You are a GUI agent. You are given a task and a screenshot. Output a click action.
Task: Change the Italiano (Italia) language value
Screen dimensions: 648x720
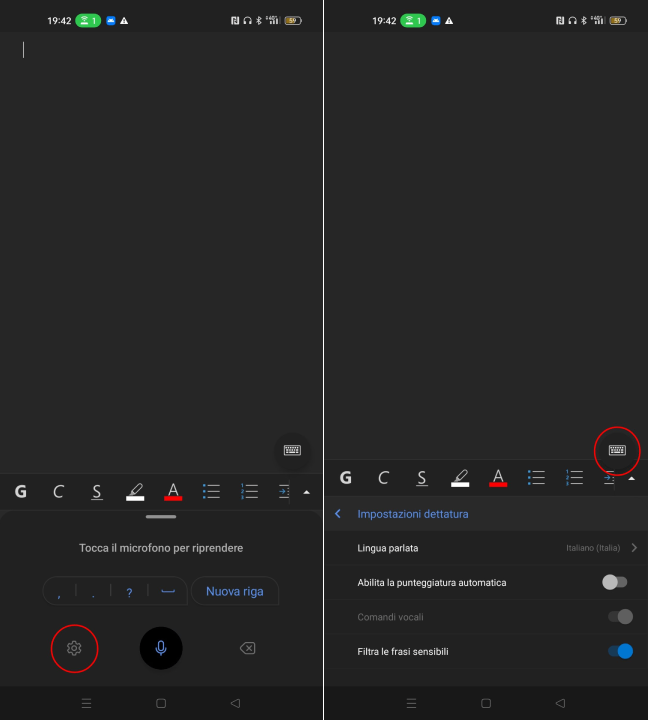pyautogui.click(x=593, y=548)
